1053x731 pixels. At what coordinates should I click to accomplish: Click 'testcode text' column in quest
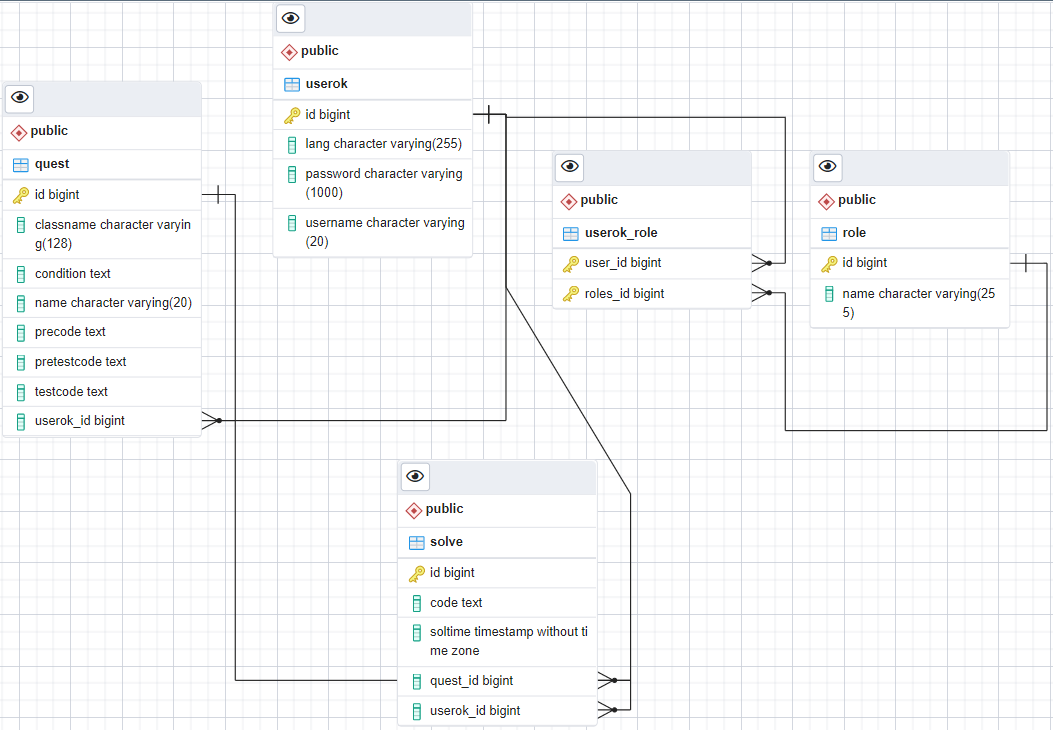71,392
